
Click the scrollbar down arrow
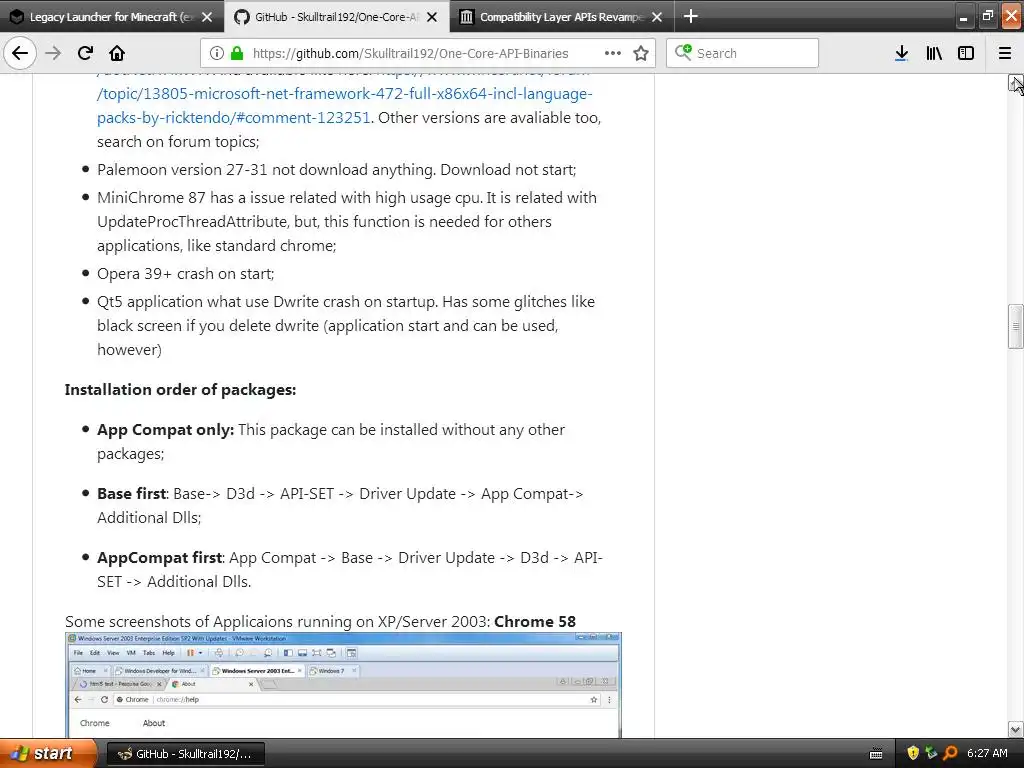point(1015,729)
